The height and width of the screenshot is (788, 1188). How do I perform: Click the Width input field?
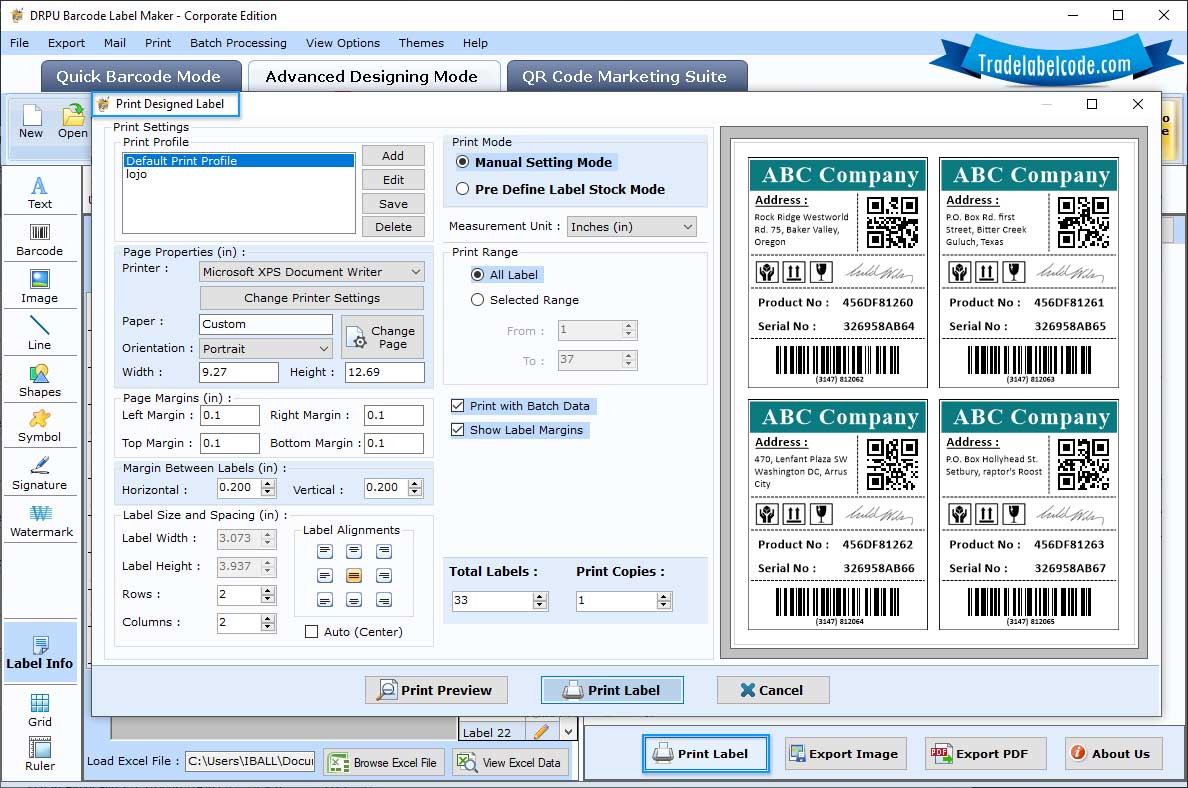click(x=239, y=372)
